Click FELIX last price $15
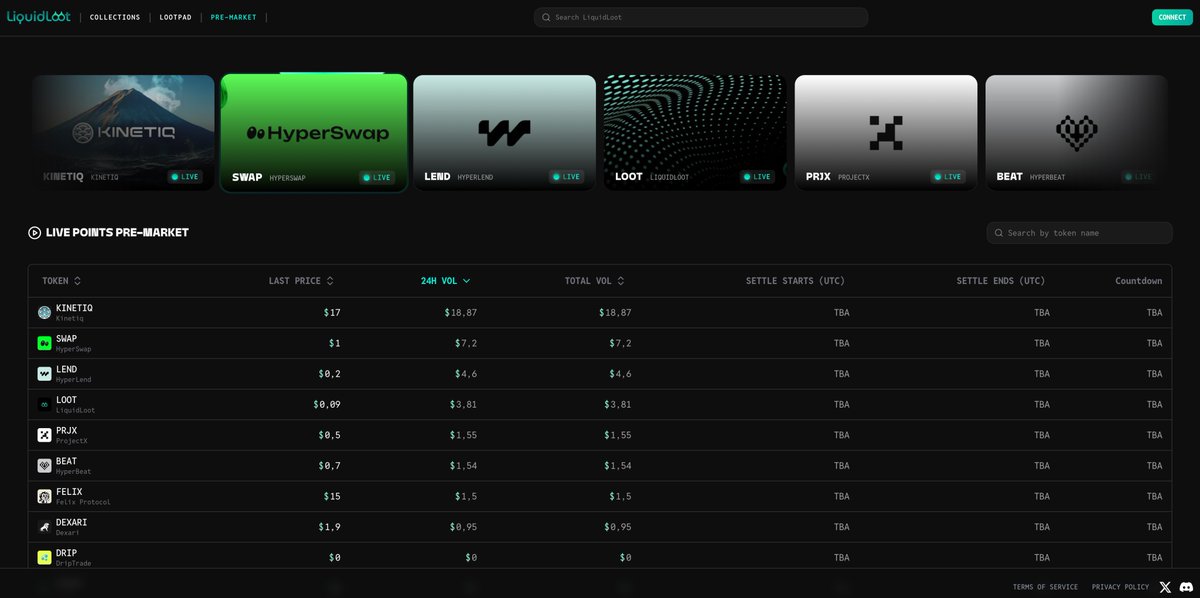The width and height of the screenshot is (1200, 598). pyautogui.click(x=332, y=497)
